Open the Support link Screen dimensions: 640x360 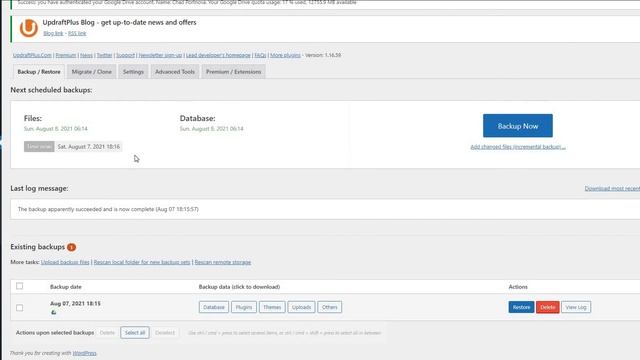point(125,55)
